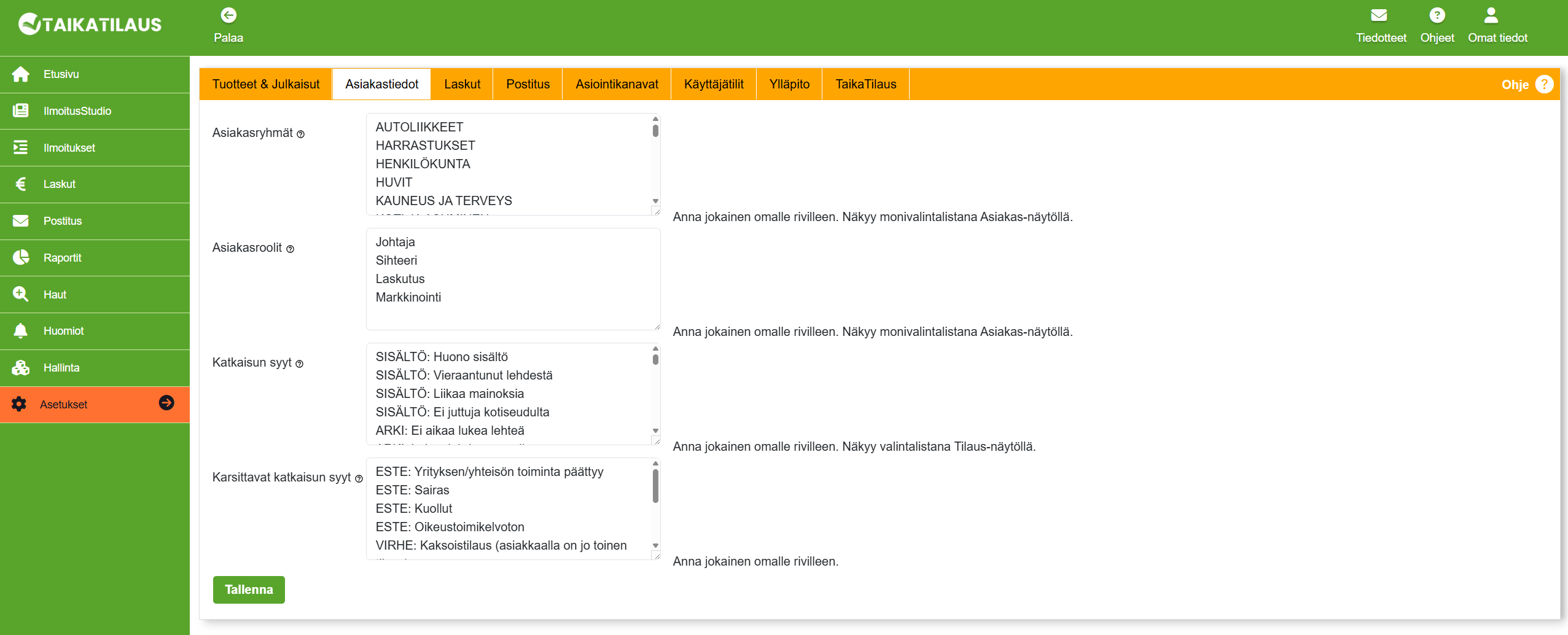
Task: Open Laskut euro icon in sidebar
Action: coord(21,184)
